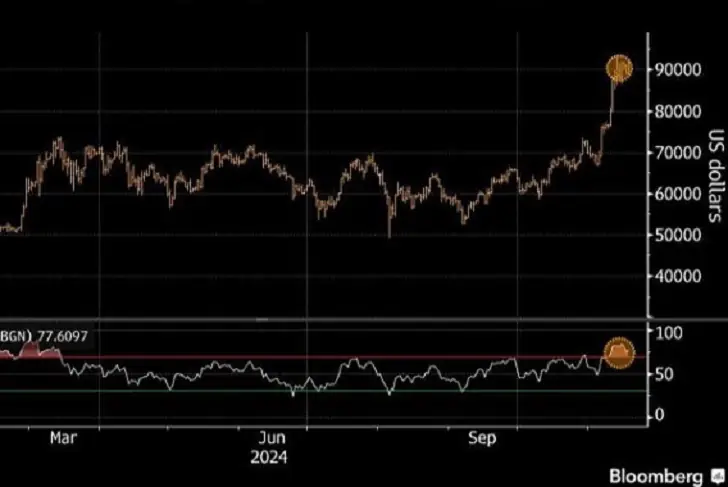This screenshot has height=487, width=728.
Task: Click the panel divider handle between charts
Action: tap(262, 319)
